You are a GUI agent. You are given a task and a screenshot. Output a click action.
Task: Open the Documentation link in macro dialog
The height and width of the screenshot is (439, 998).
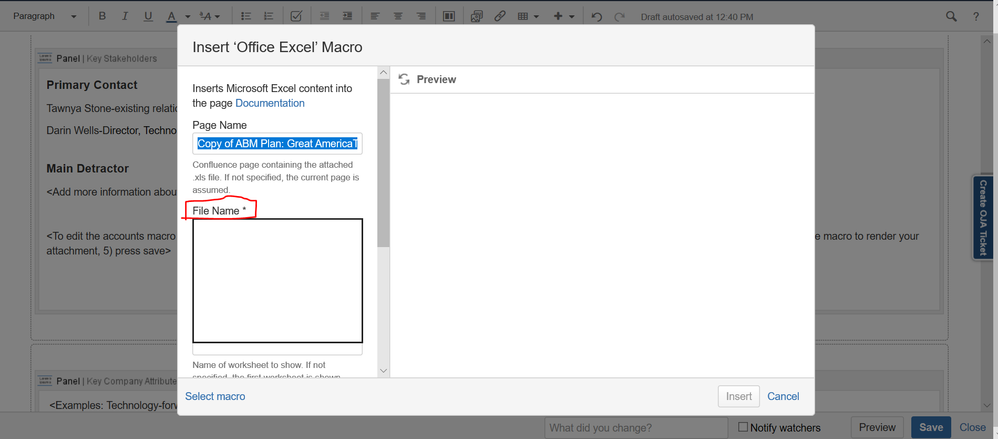(x=270, y=103)
